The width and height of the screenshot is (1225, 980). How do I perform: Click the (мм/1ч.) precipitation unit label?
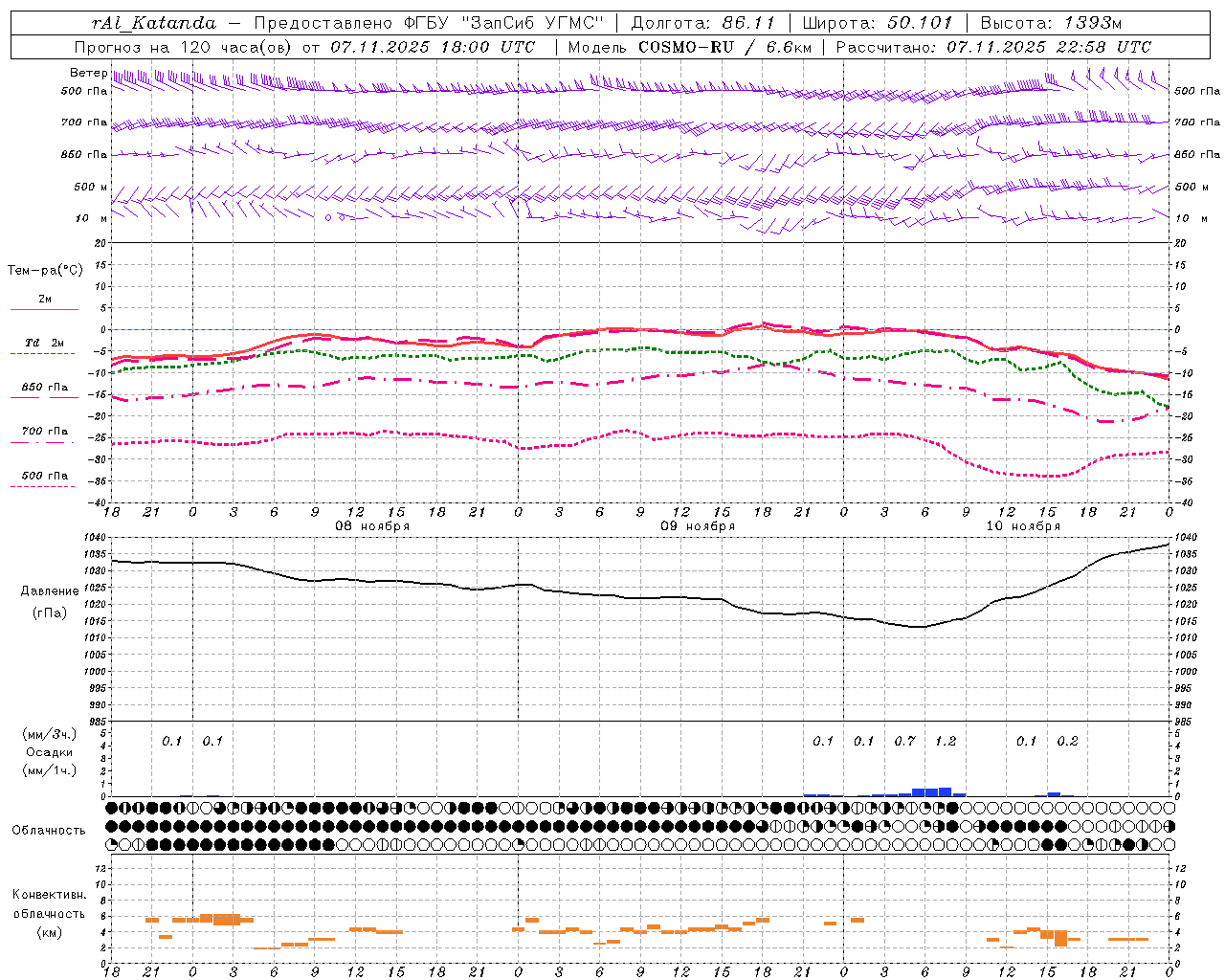[x=50, y=770]
